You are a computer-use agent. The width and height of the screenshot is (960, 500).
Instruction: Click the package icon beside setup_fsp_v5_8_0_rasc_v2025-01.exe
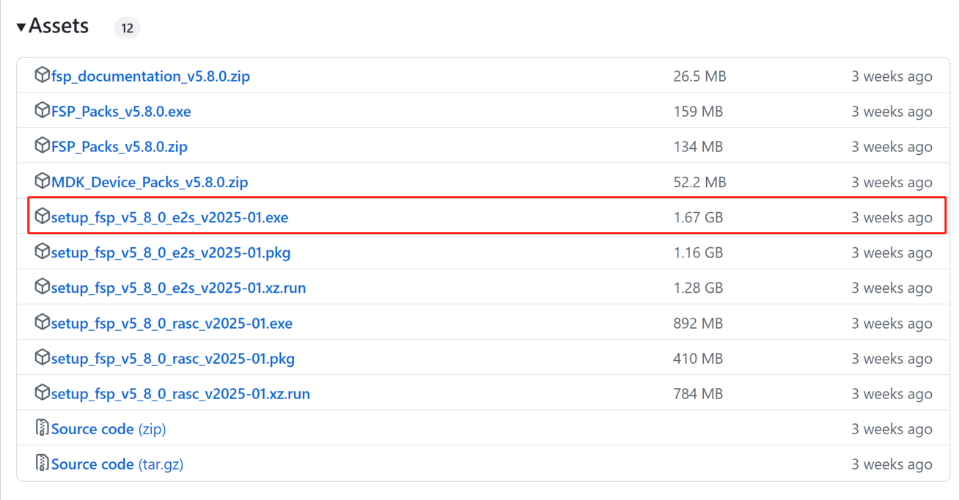[42, 322]
